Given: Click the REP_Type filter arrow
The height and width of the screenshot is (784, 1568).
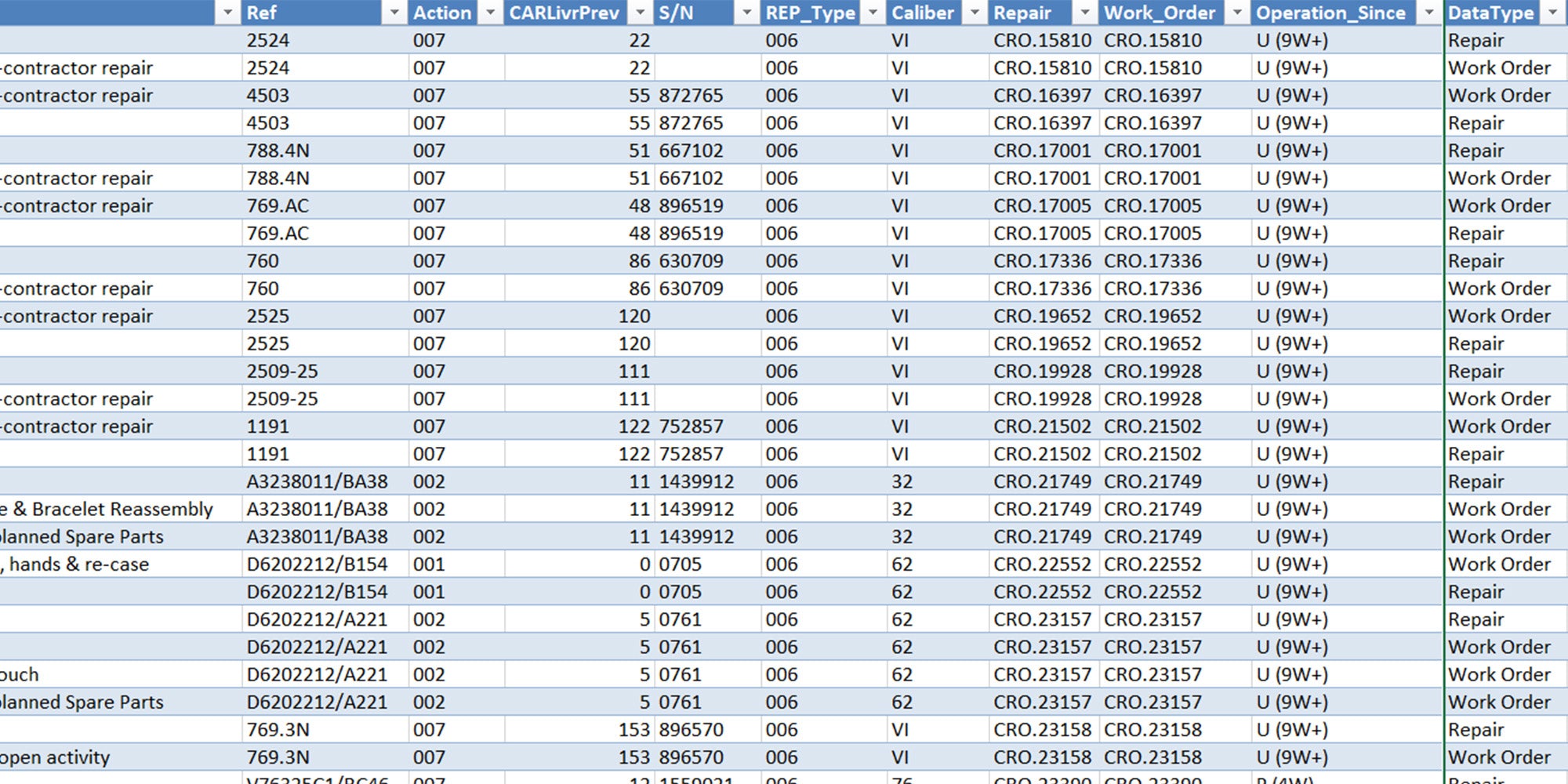Looking at the screenshot, I should coord(872,13).
